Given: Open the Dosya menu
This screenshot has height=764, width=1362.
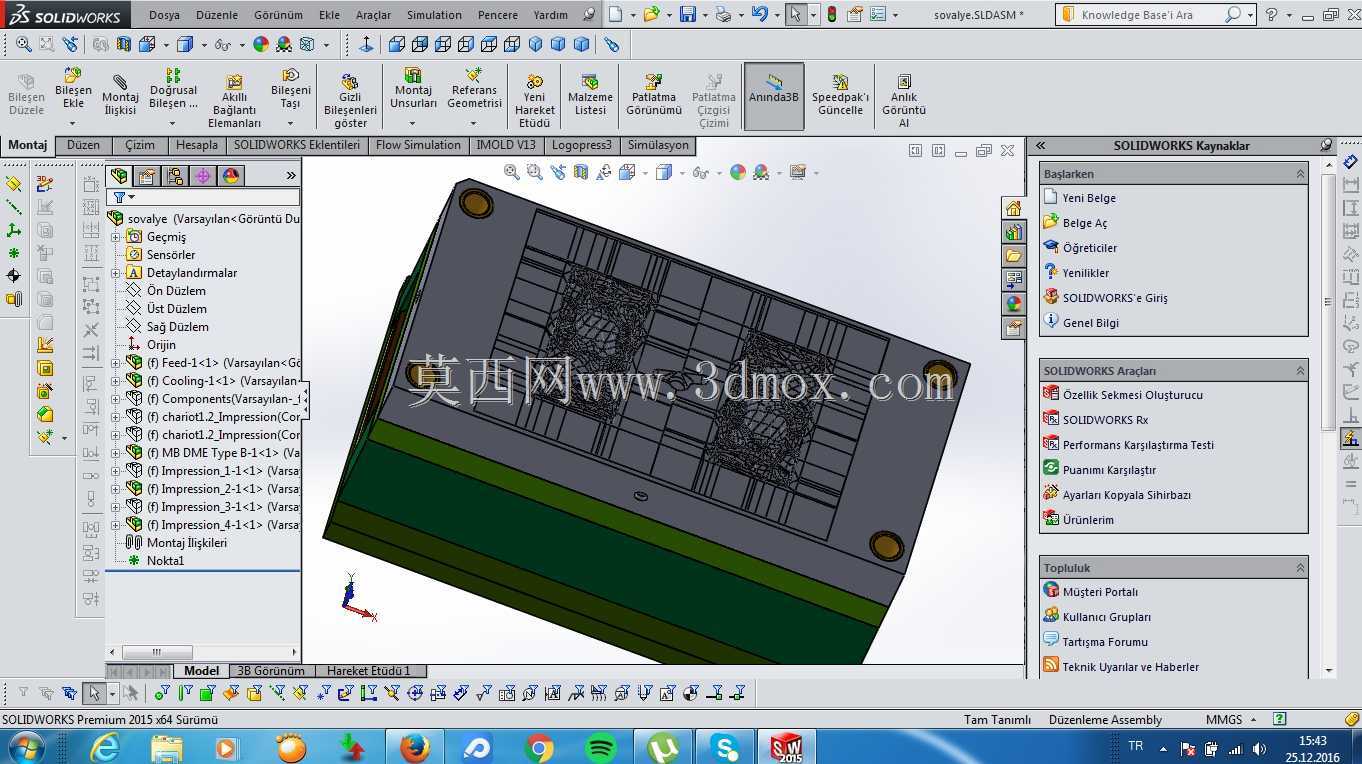Looking at the screenshot, I should click(164, 15).
